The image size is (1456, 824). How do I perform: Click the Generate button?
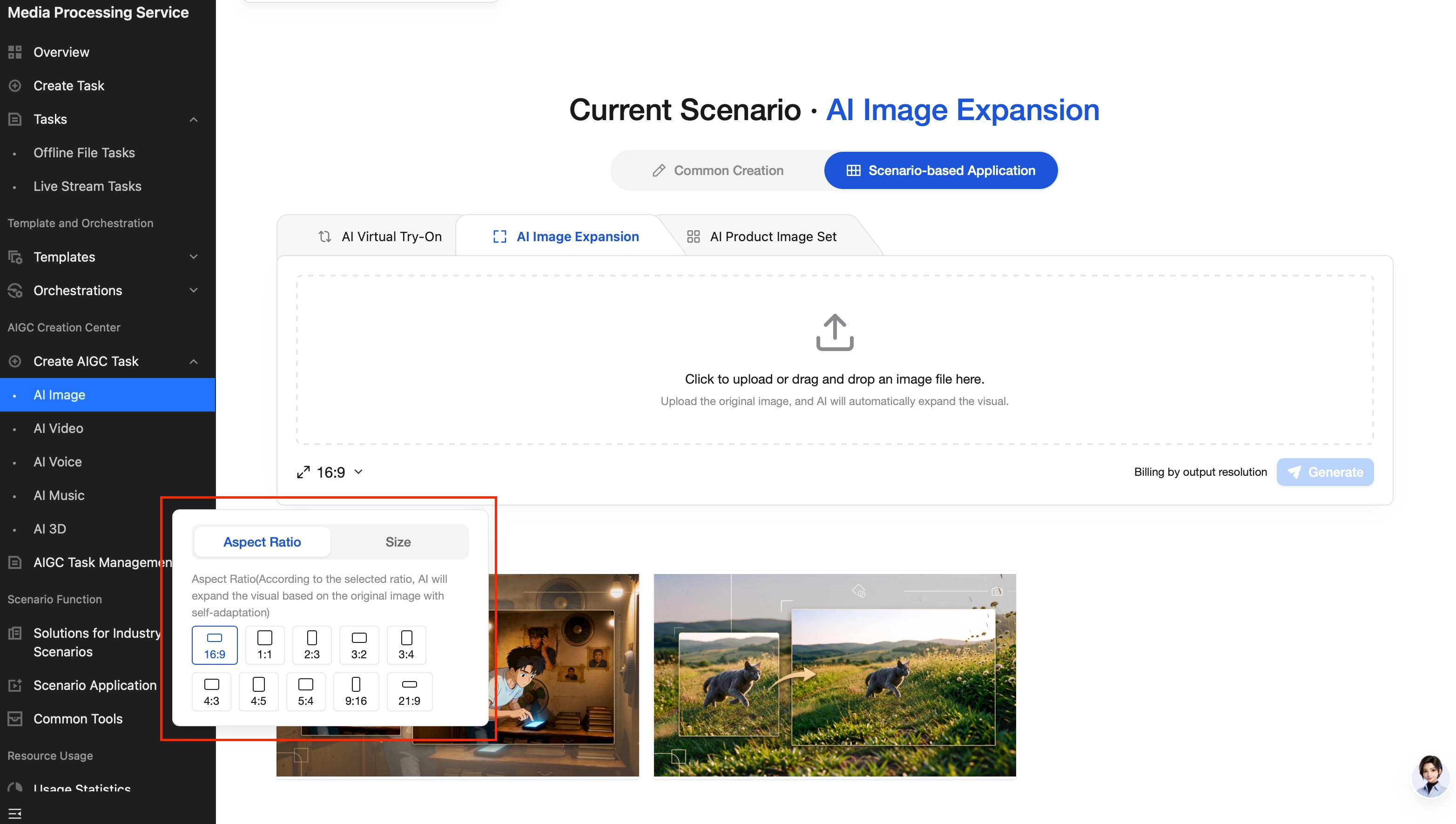(x=1325, y=472)
